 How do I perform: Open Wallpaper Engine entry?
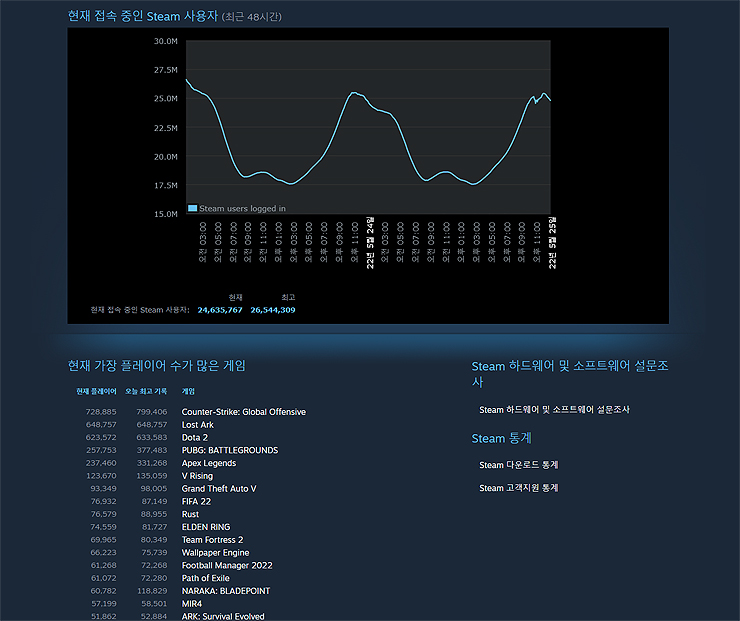pos(215,553)
